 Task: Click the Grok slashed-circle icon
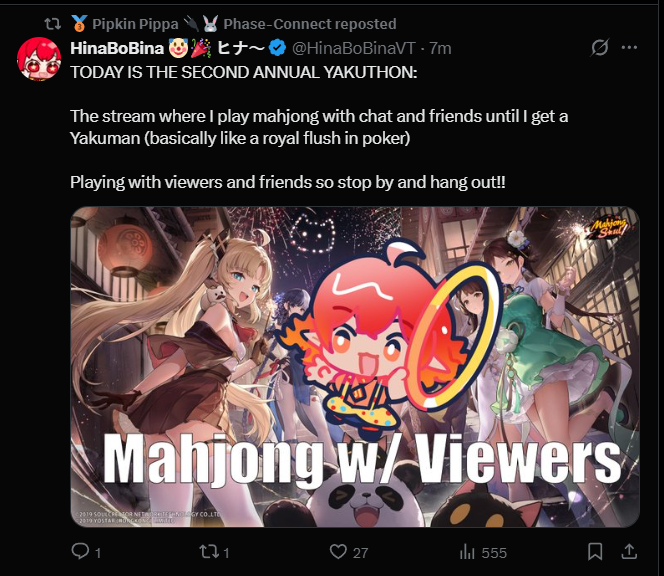tap(600, 47)
